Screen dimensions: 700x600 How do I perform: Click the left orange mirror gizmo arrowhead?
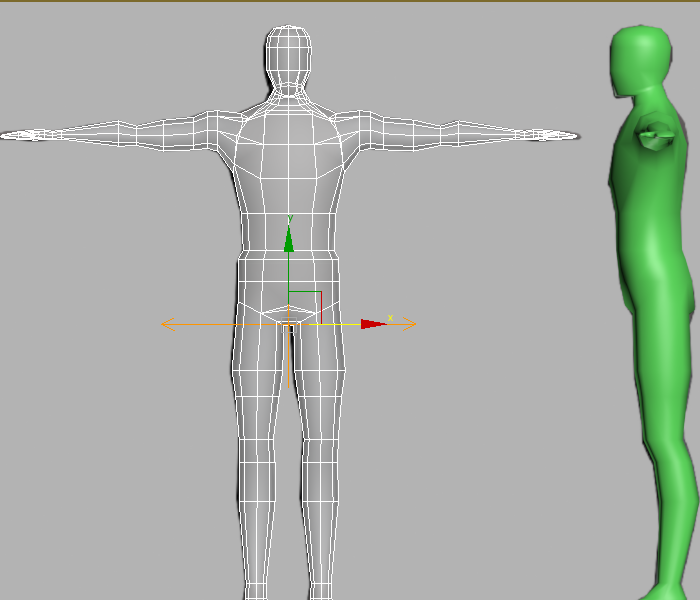(167, 325)
